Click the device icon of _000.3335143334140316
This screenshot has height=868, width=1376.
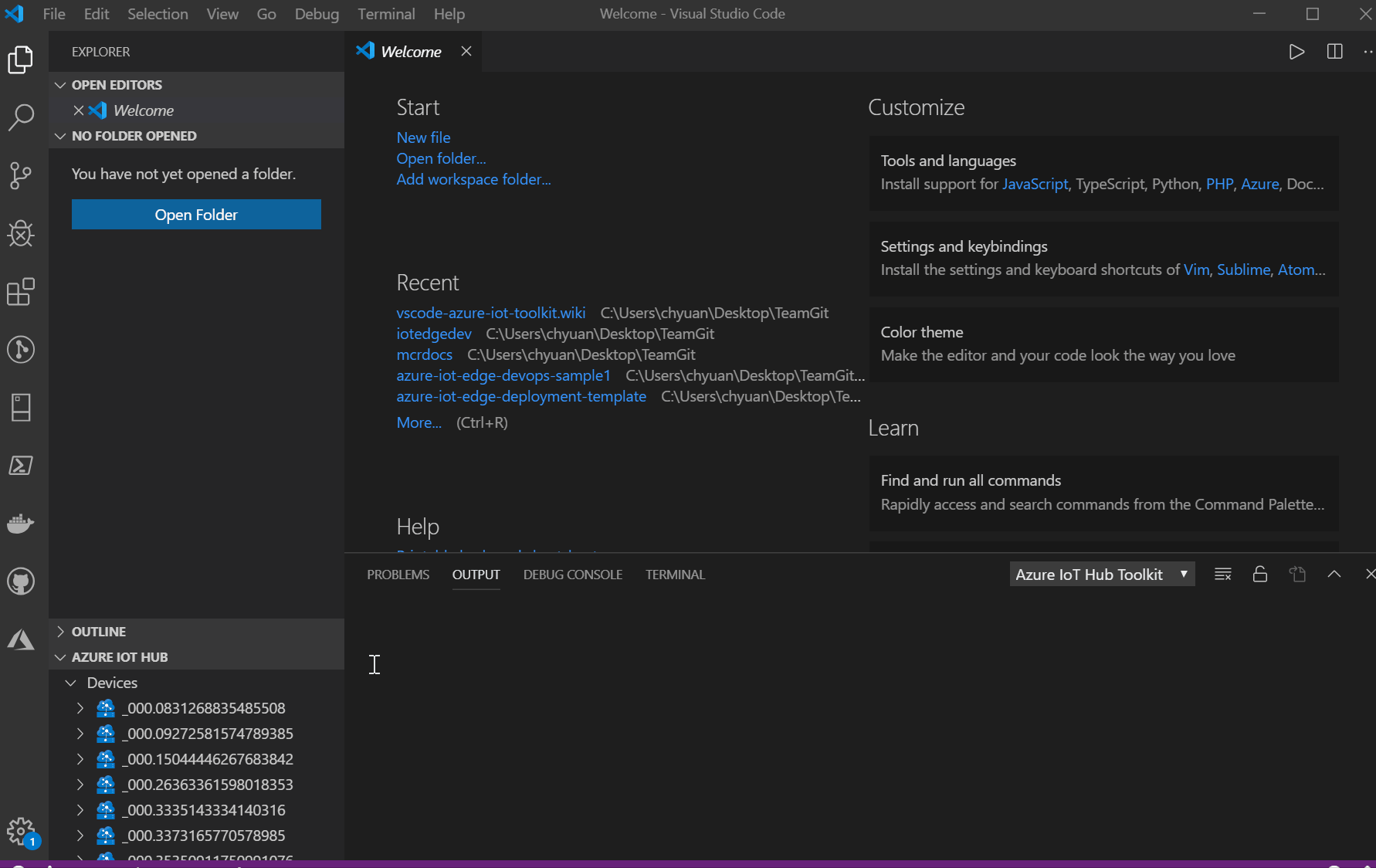tap(106, 810)
